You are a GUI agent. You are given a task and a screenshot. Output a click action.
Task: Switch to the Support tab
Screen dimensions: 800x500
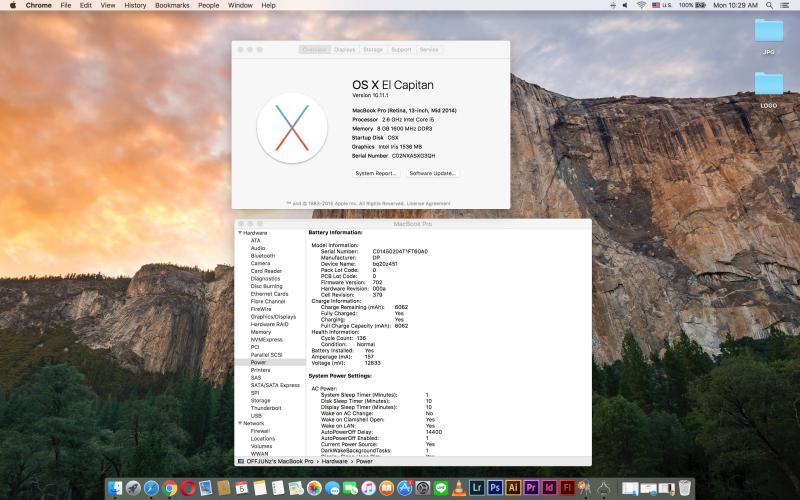401,49
